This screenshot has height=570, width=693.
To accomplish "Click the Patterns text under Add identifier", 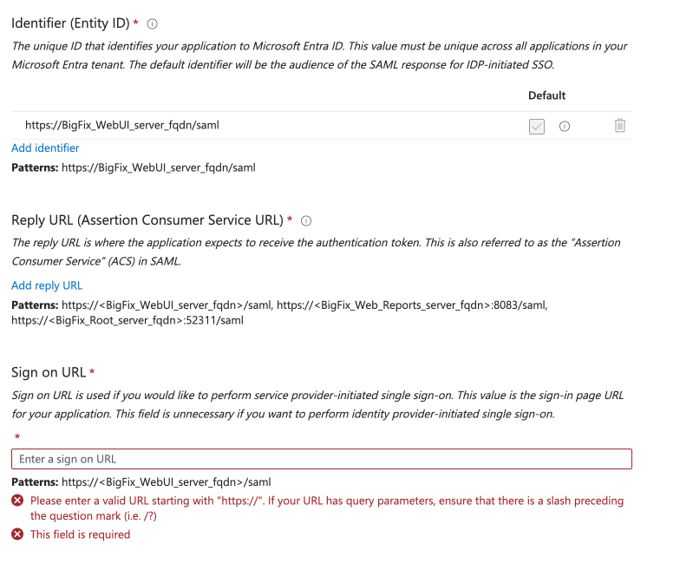I will pyautogui.click(x=133, y=168).
